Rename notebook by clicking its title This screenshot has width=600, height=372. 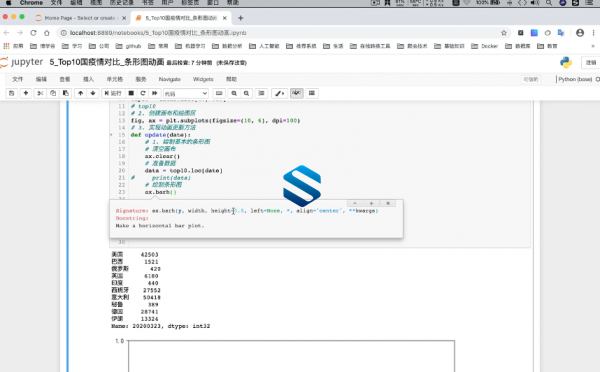point(107,62)
